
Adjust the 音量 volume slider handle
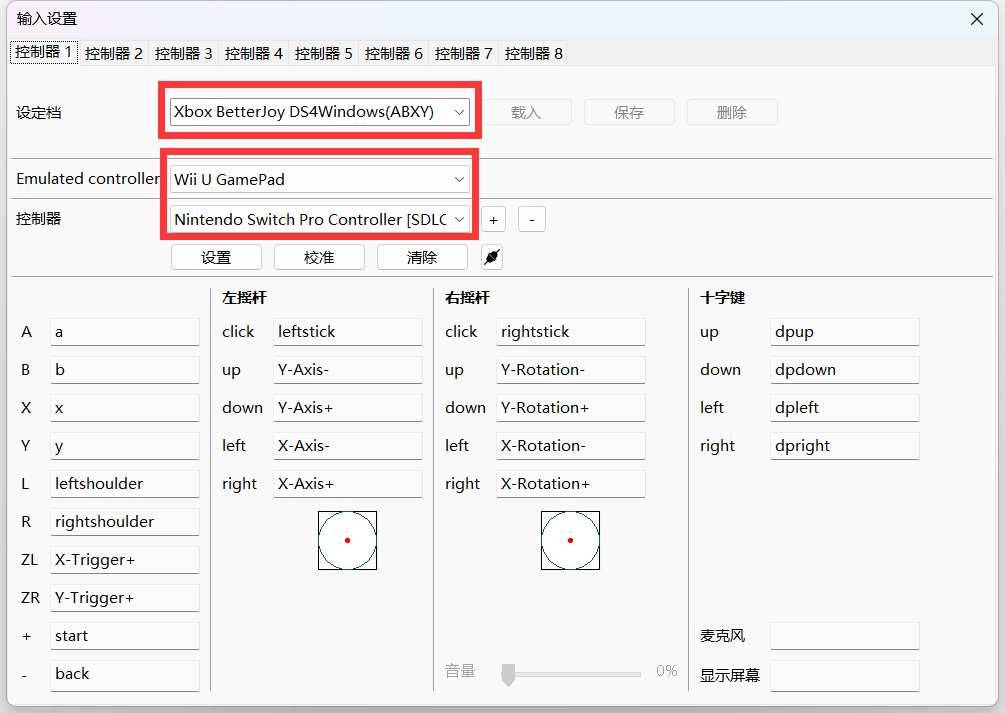click(x=508, y=675)
